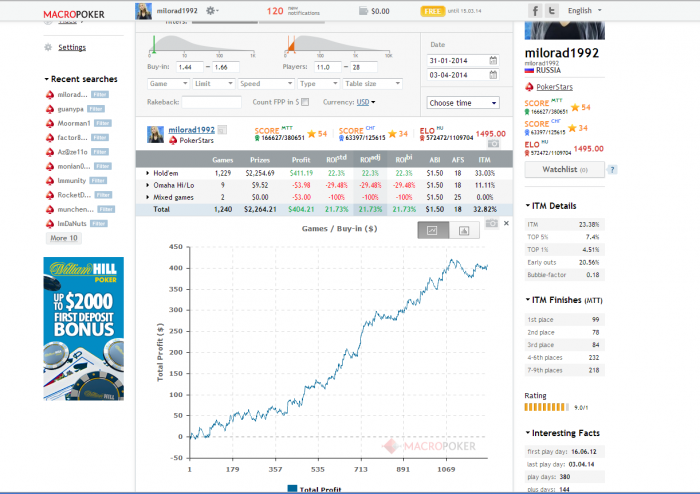Click the More 10 button
700x494 pixels.
click(x=64, y=238)
